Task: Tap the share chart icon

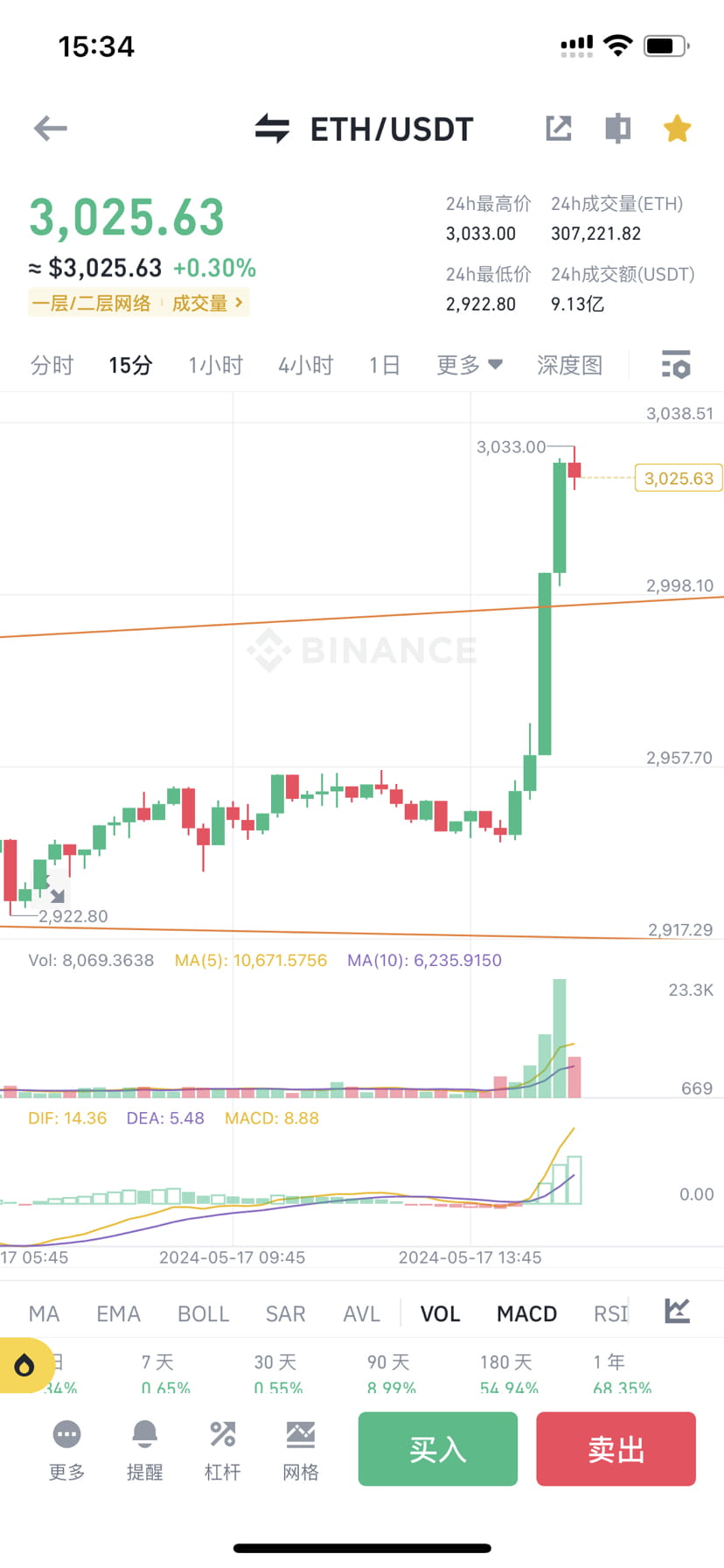Action: (559, 129)
